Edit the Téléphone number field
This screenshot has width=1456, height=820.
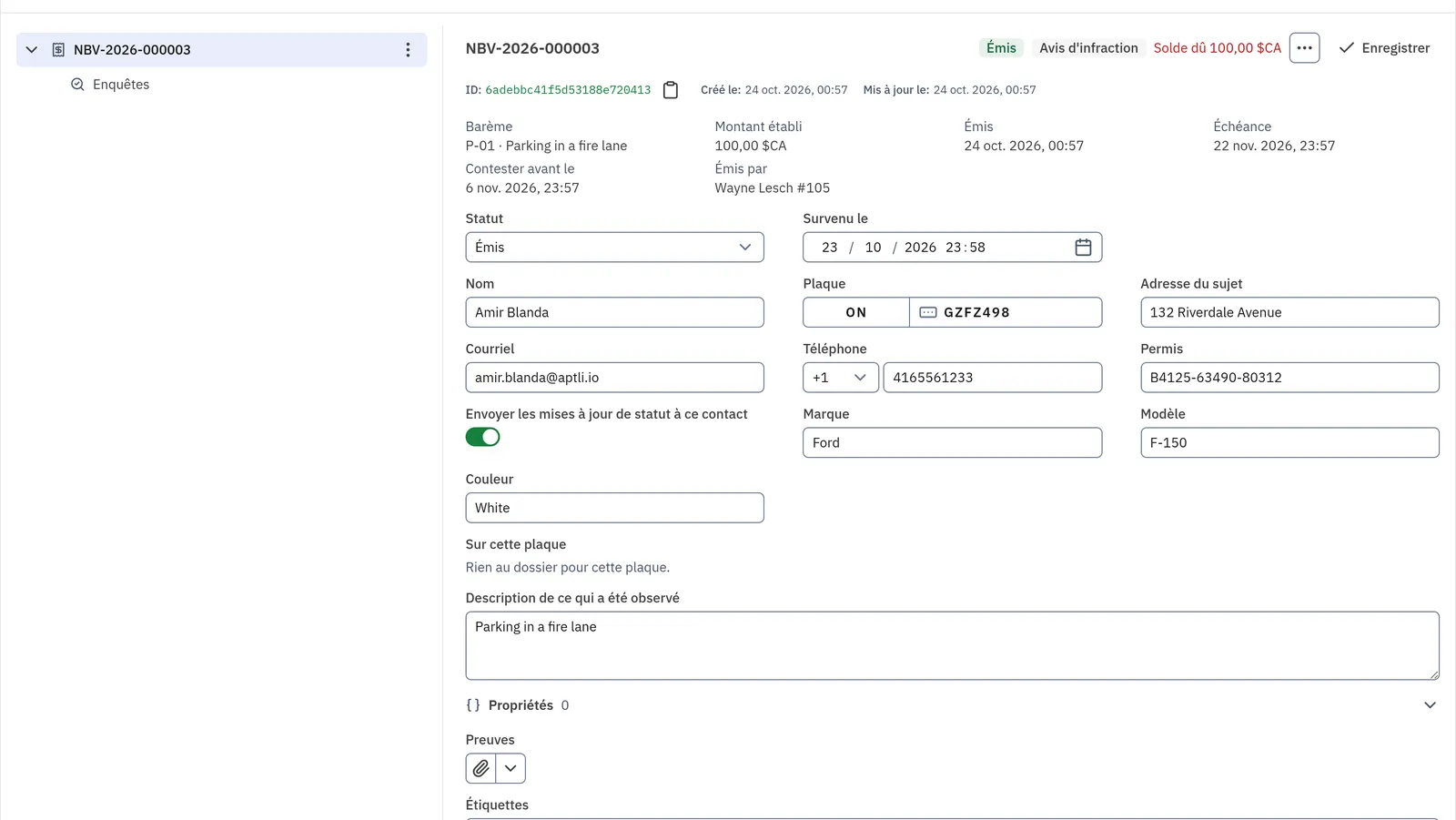992,378
